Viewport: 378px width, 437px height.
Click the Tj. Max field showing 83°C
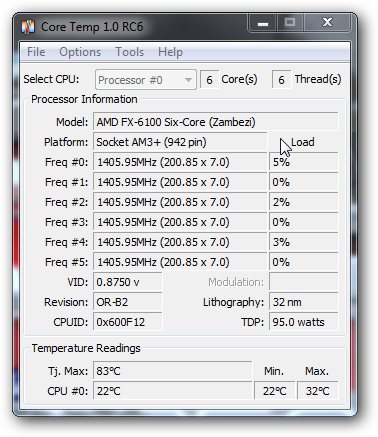(172, 371)
